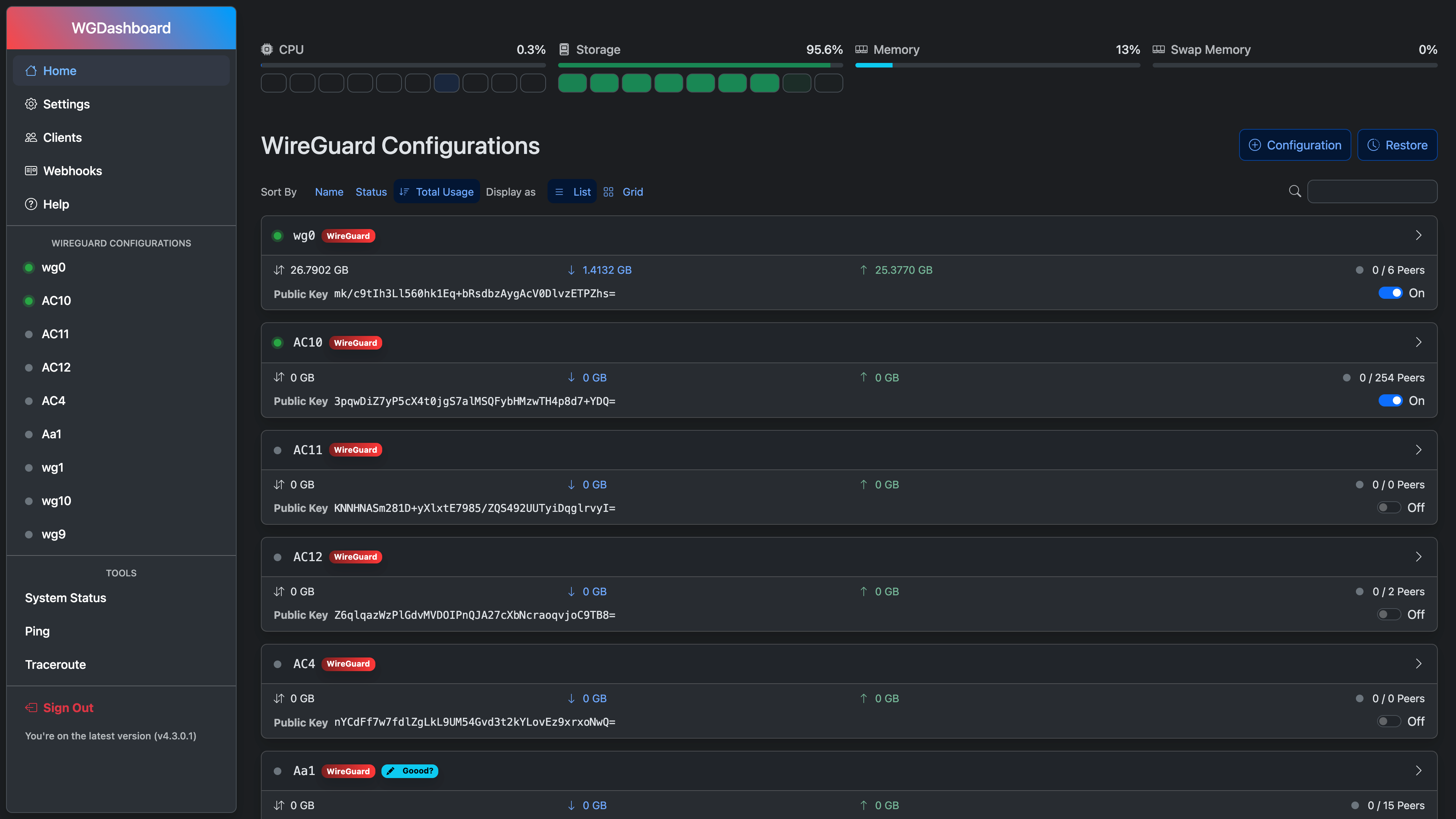The height and width of the screenshot is (819, 1456).
Task: Enable the AC11 configuration toggle
Action: pyautogui.click(x=1389, y=507)
